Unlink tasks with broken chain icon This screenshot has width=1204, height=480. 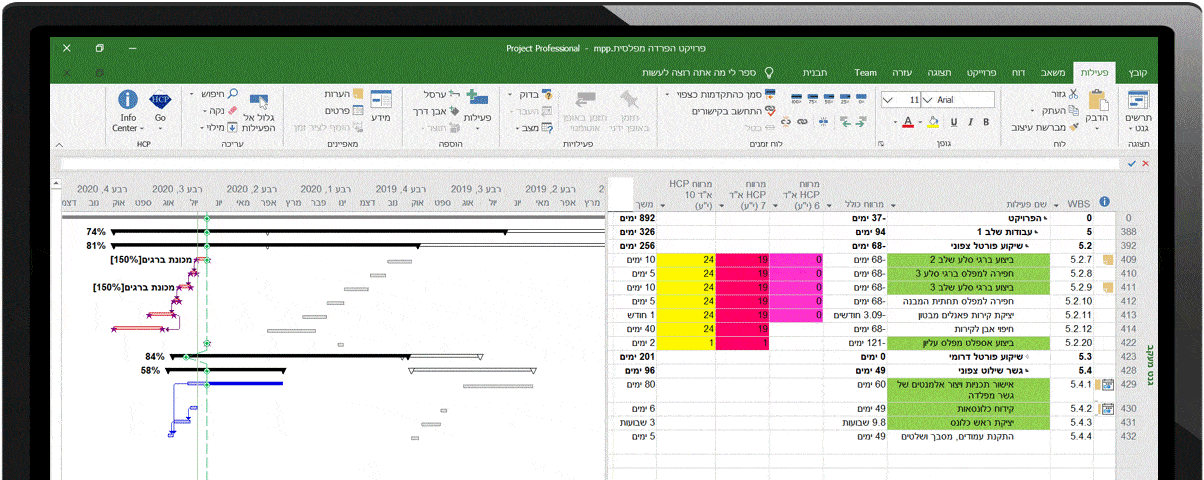click(786, 121)
